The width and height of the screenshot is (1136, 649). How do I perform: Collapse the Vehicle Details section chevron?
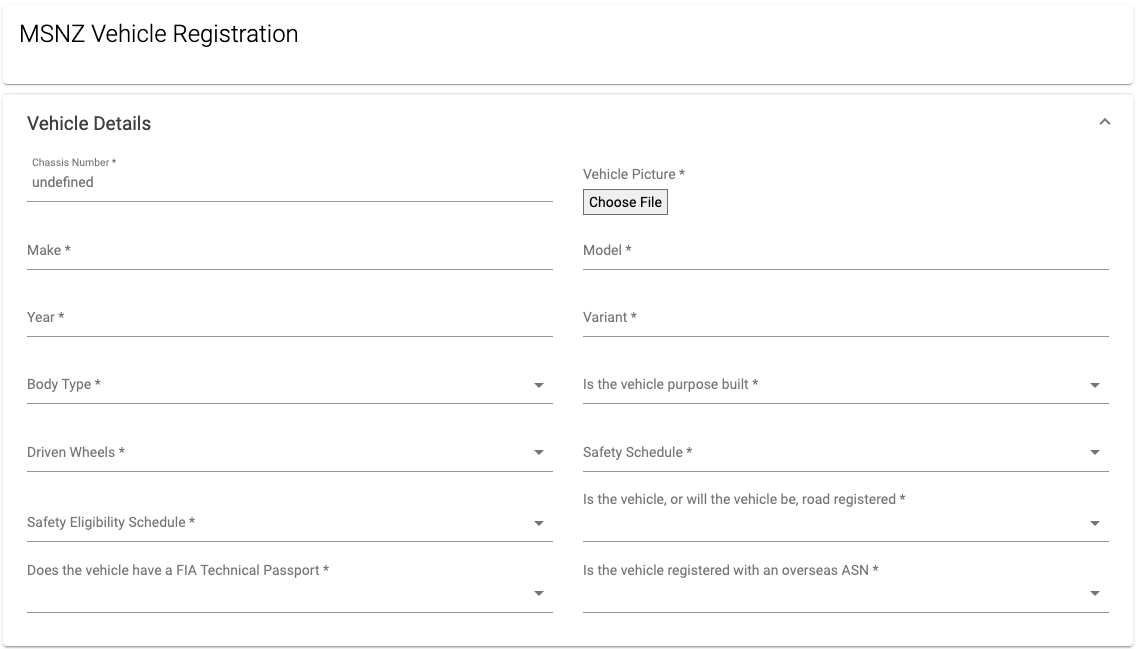click(1104, 122)
